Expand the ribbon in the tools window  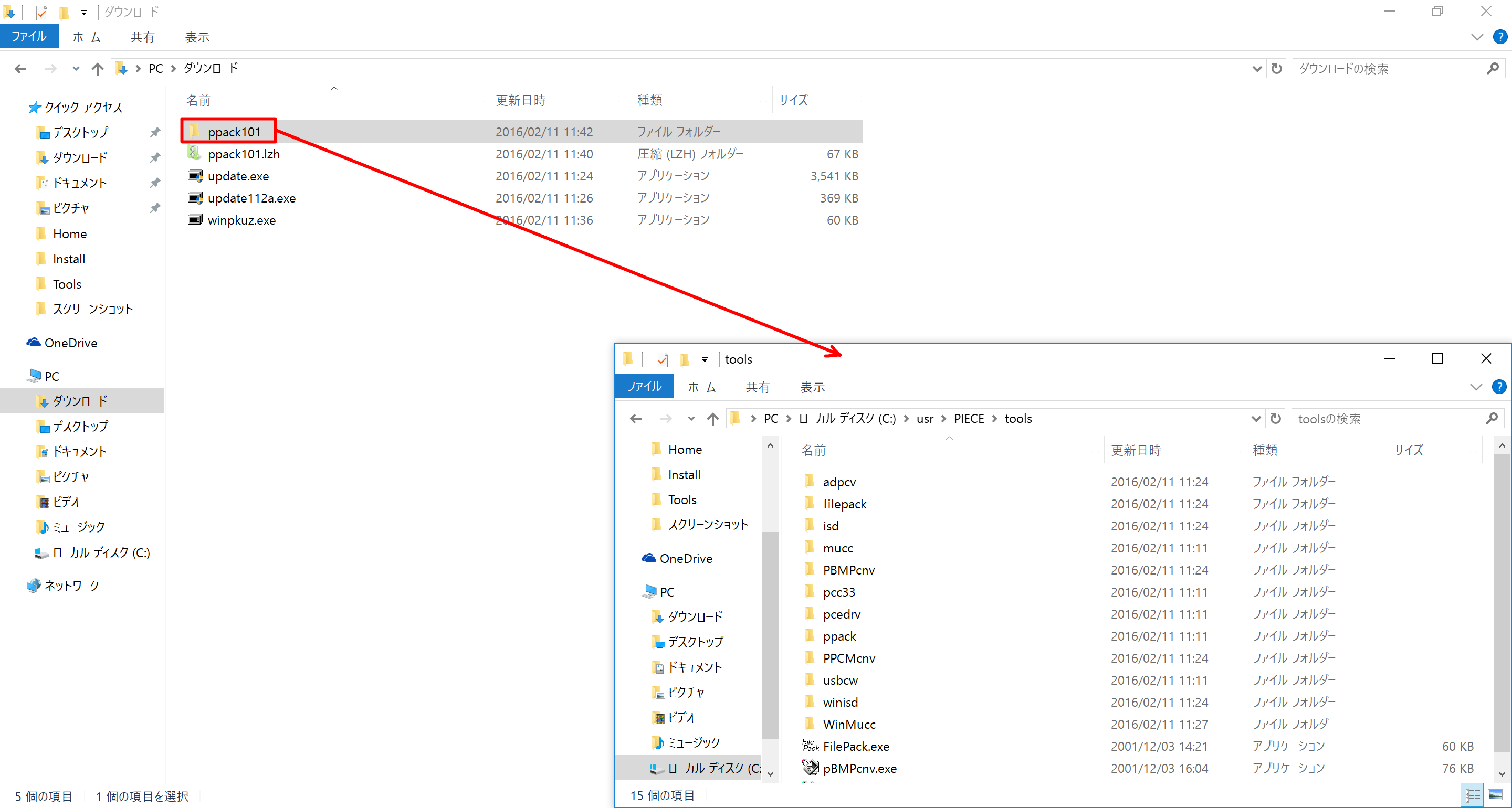[x=1476, y=387]
